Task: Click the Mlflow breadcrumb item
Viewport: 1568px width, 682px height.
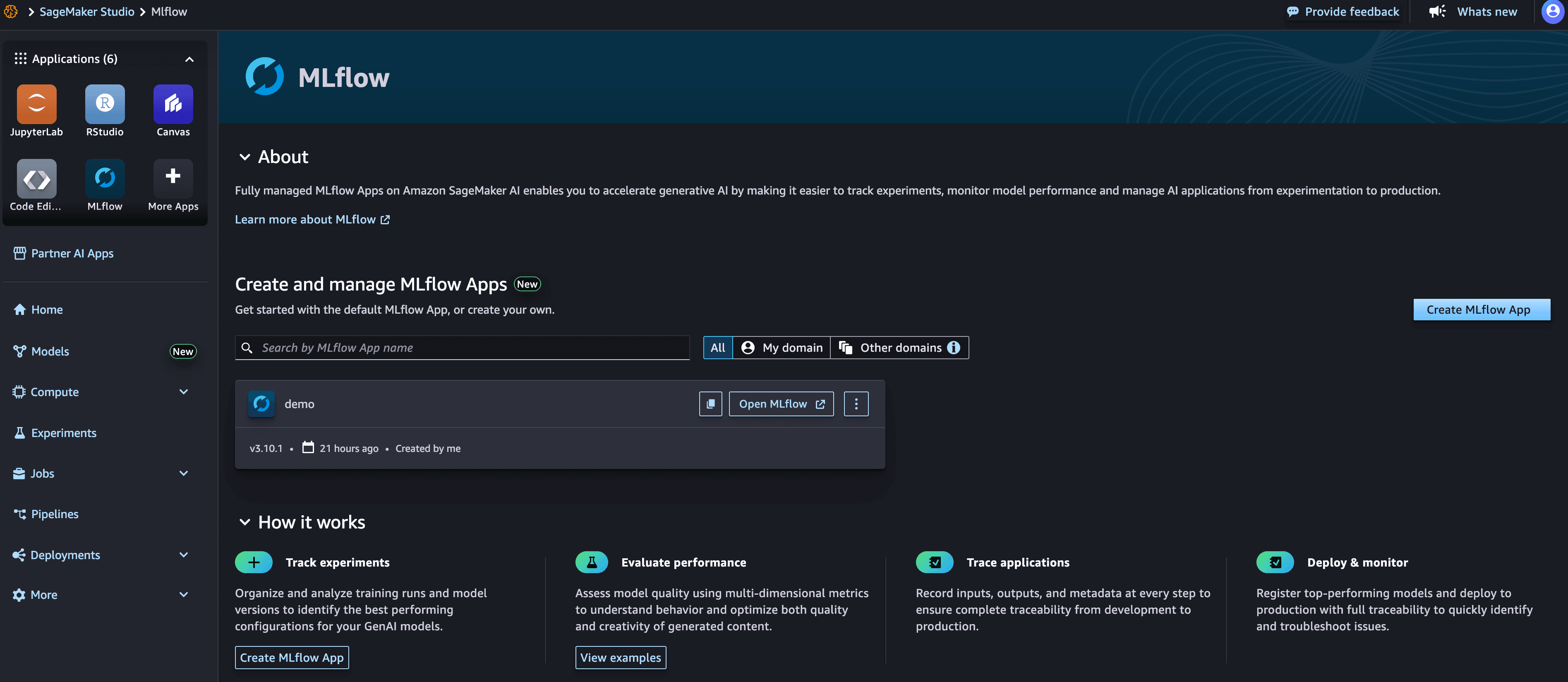Action: click(x=169, y=12)
